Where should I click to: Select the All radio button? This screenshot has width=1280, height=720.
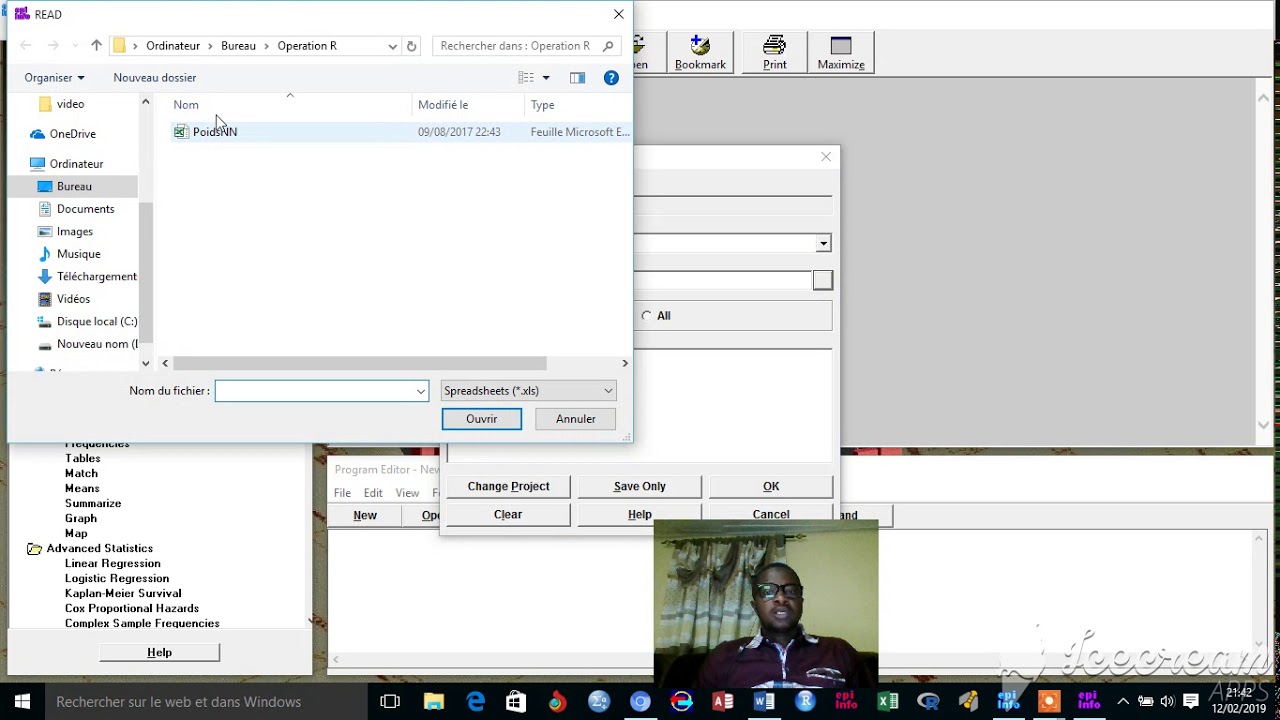coord(647,316)
